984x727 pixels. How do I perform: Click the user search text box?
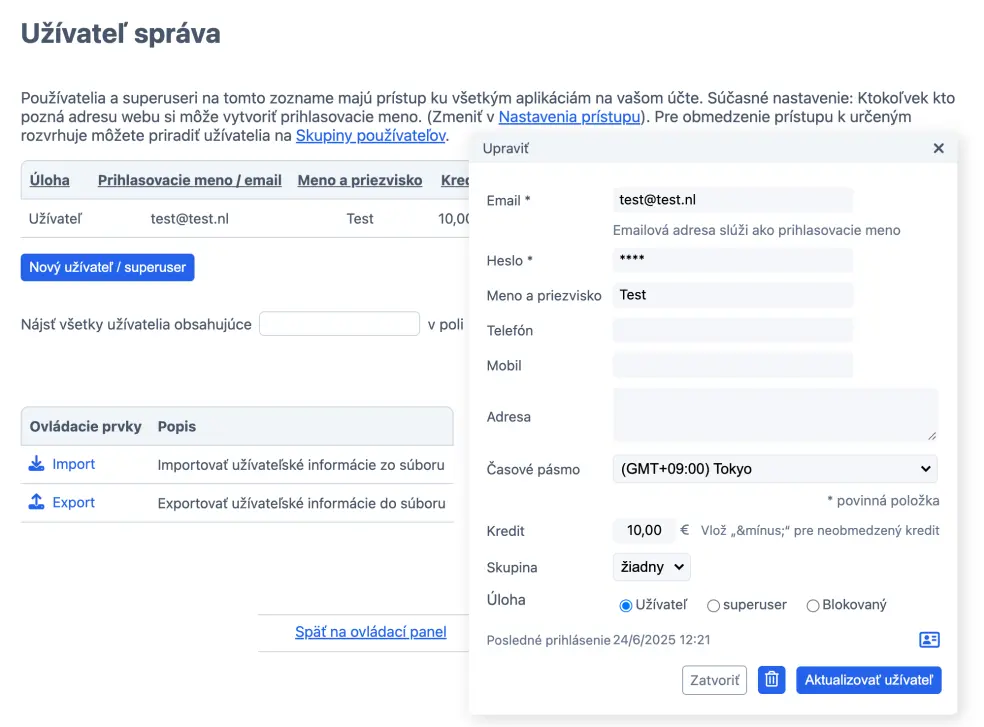click(339, 324)
